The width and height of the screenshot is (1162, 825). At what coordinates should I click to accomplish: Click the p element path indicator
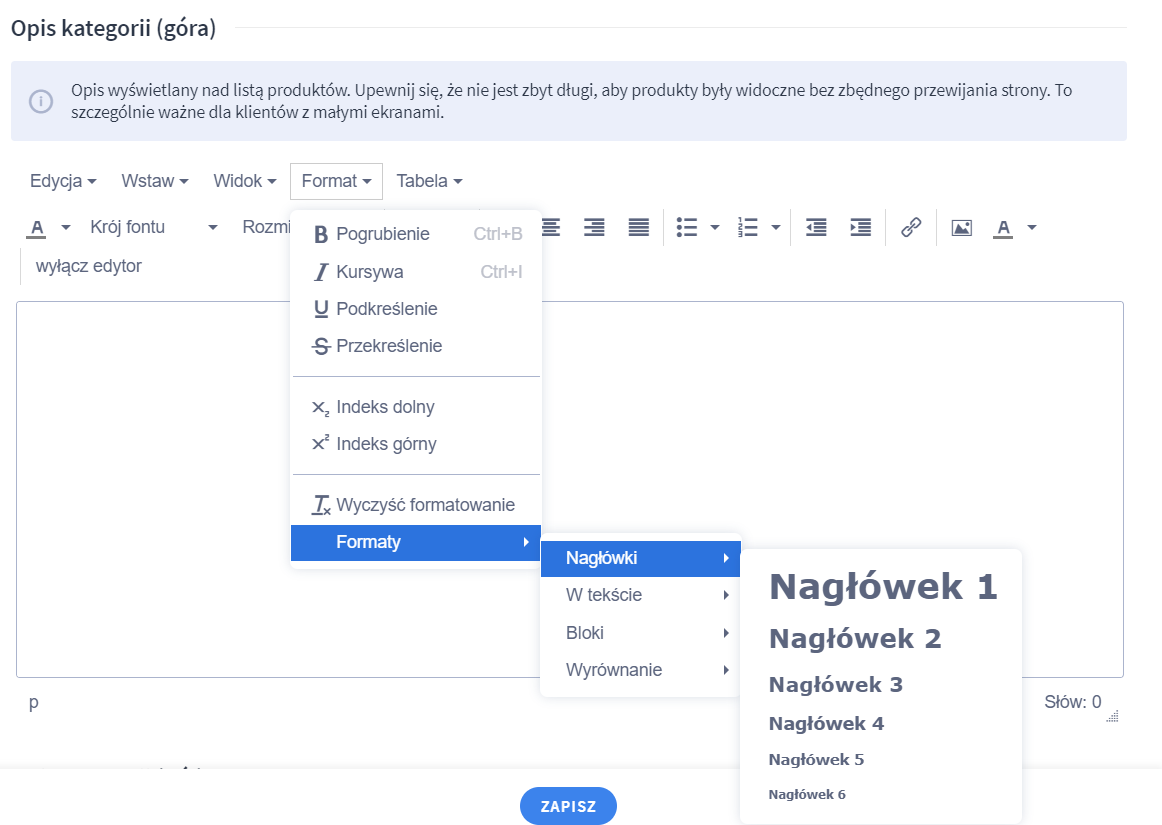click(34, 703)
